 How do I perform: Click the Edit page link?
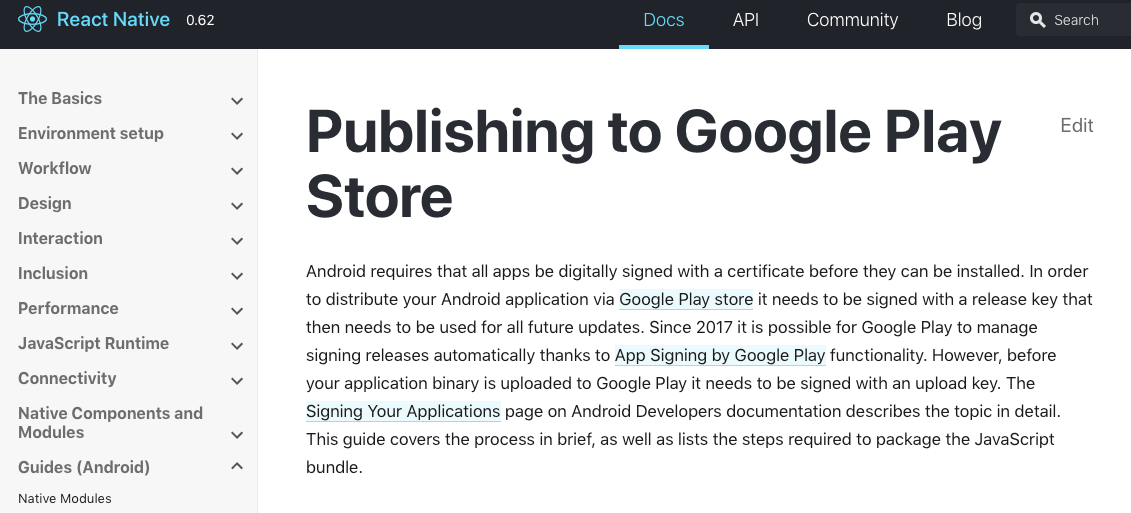[x=1077, y=126]
